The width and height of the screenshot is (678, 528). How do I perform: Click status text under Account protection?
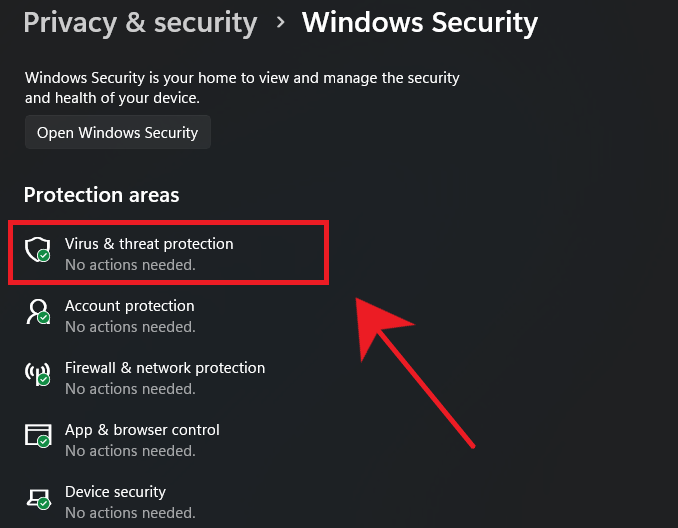click(130, 327)
